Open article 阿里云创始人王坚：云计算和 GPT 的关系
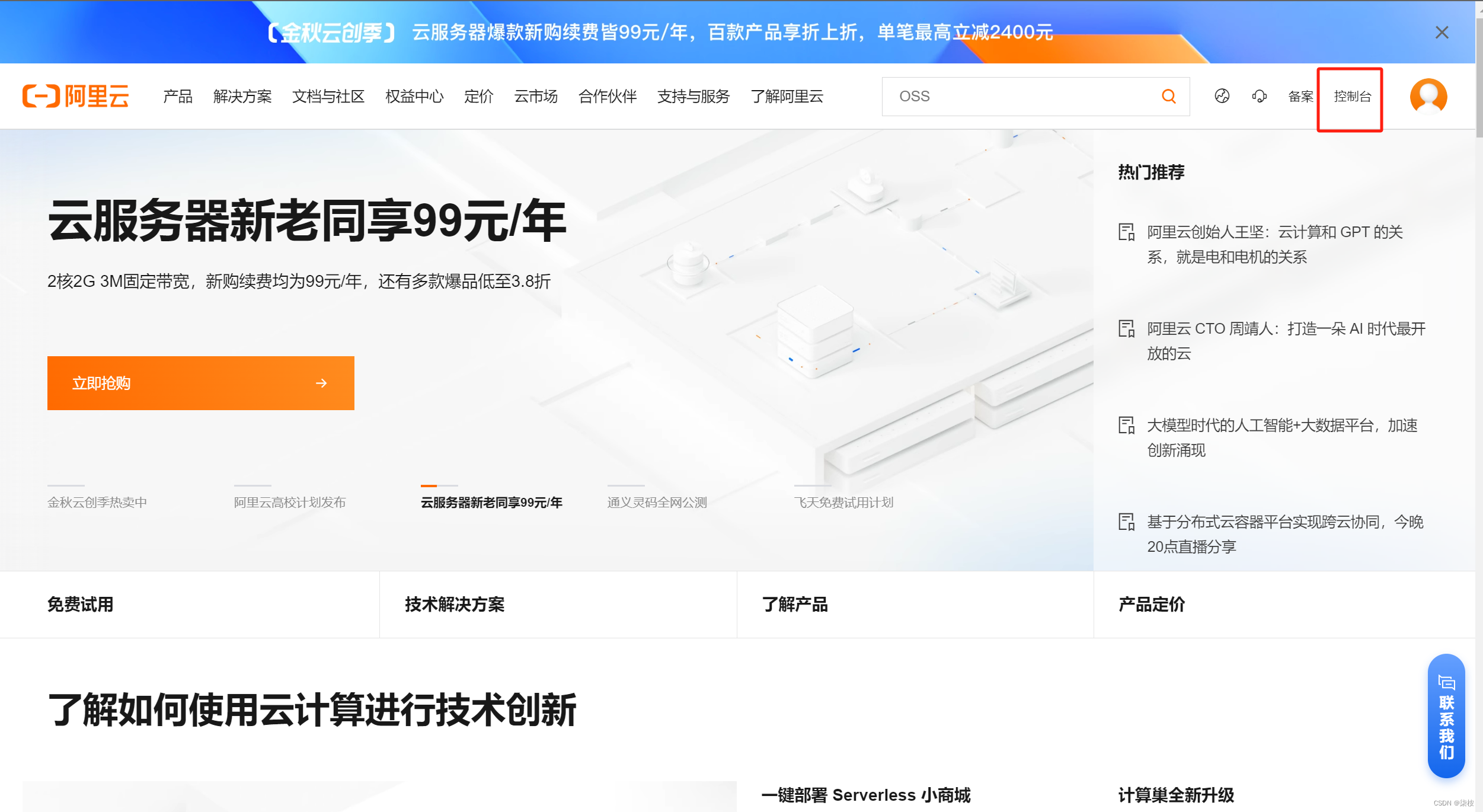The height and width of the screenshot is (812, 1483). click(x=1275, y=244)
